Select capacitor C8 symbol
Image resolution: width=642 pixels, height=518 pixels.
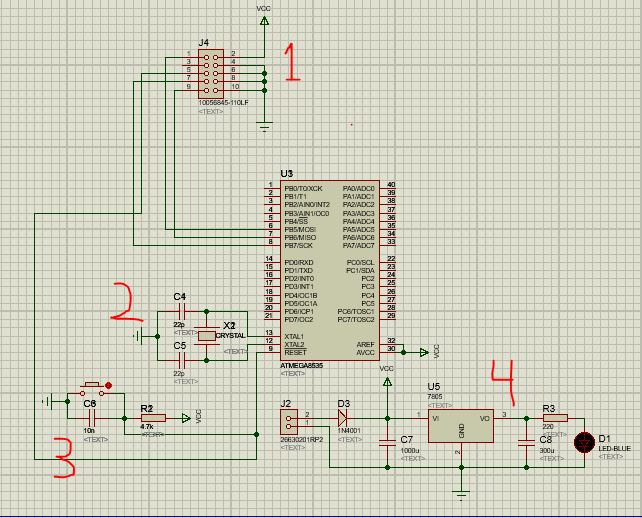tap(527, 443)
